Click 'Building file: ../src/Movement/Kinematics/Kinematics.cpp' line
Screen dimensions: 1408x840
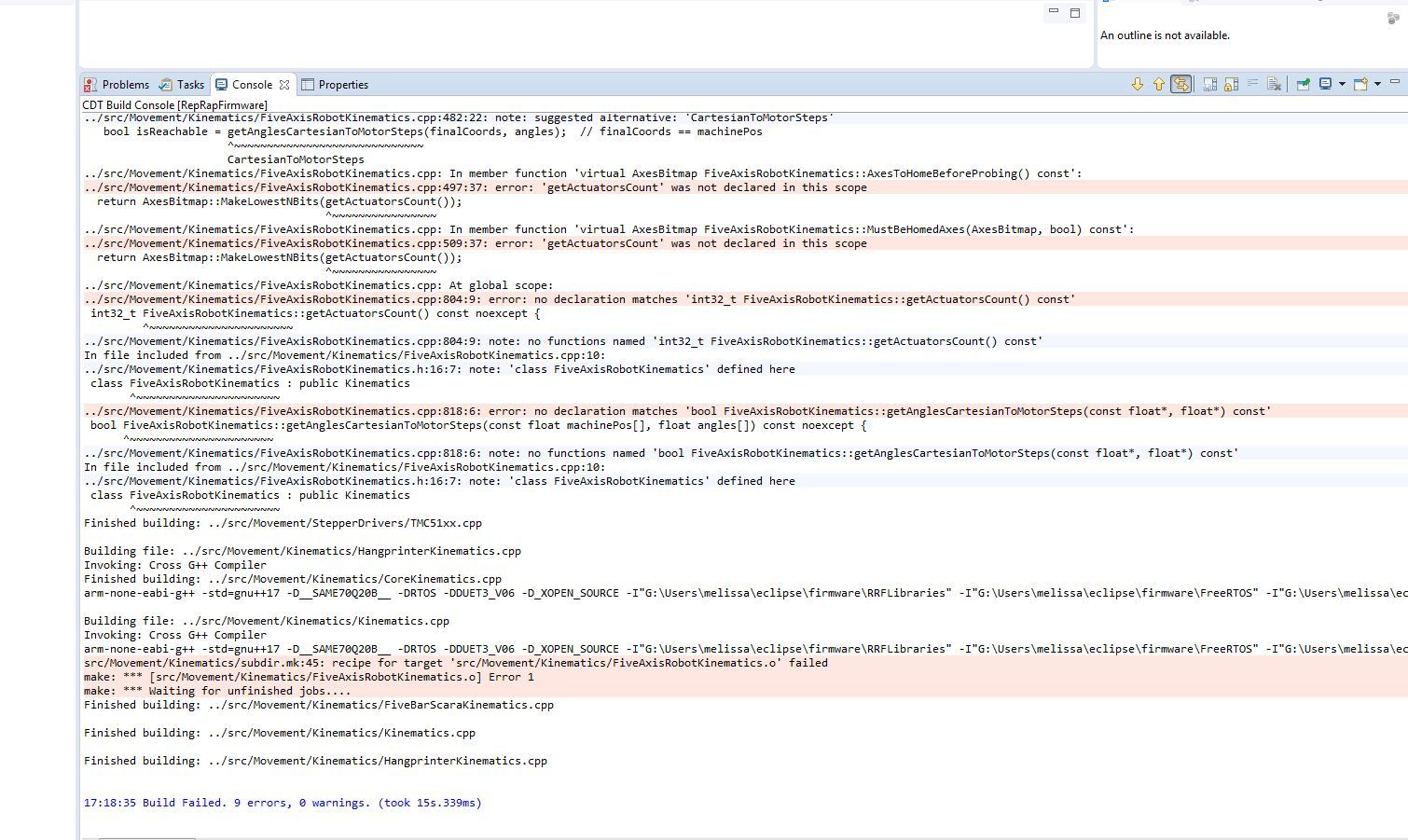[267, 621]
